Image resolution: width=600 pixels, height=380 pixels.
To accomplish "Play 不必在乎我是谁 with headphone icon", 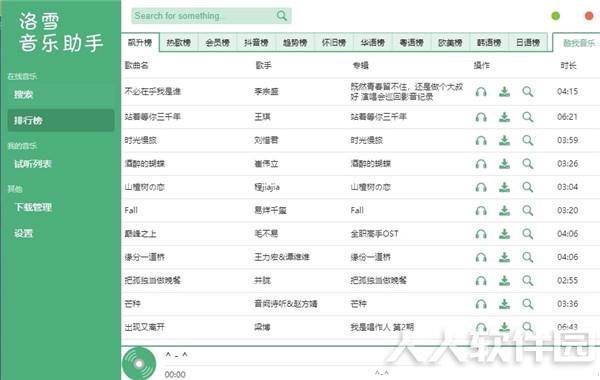I will click(481, 92).
